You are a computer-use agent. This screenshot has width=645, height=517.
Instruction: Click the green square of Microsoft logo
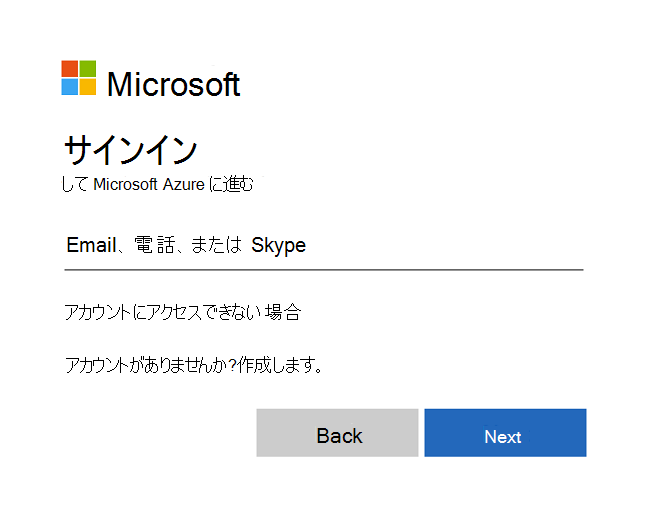point(88,68)
